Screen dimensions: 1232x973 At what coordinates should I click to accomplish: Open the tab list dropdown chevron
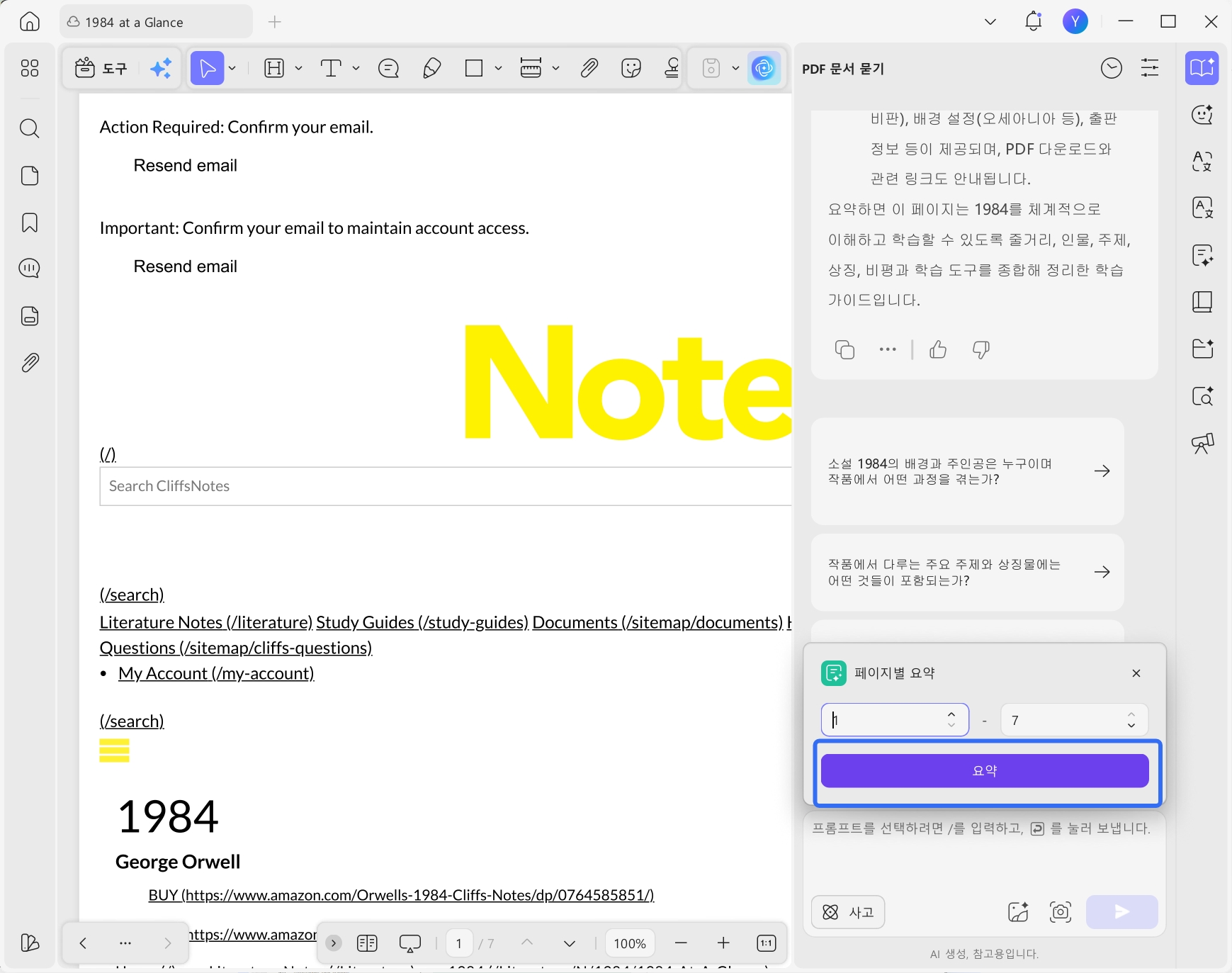[990, 22]
